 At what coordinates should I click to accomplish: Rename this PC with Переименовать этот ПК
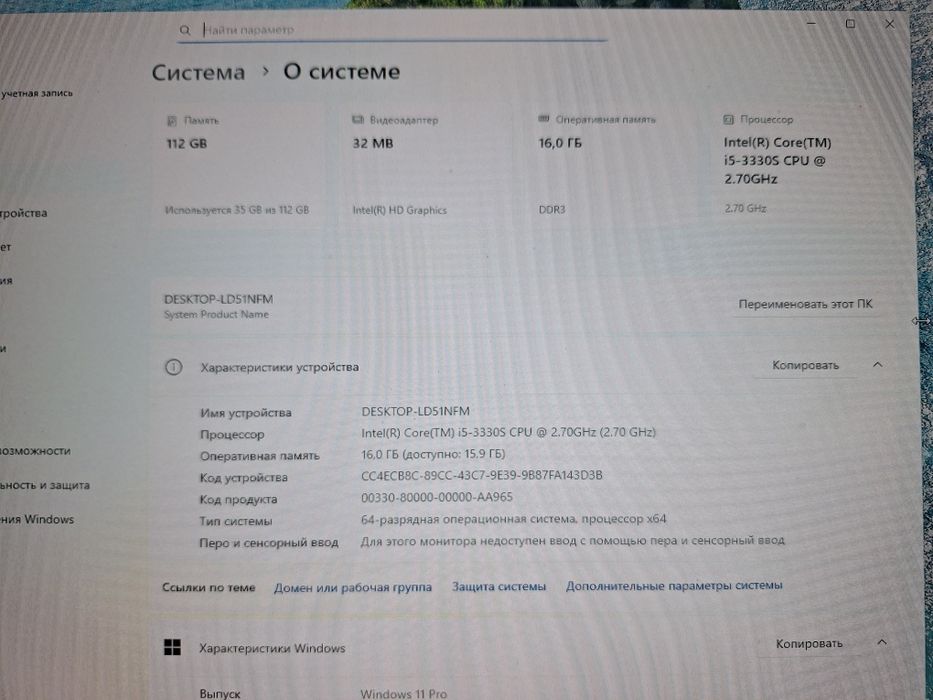pyautogui.click(x=805, y=304)
